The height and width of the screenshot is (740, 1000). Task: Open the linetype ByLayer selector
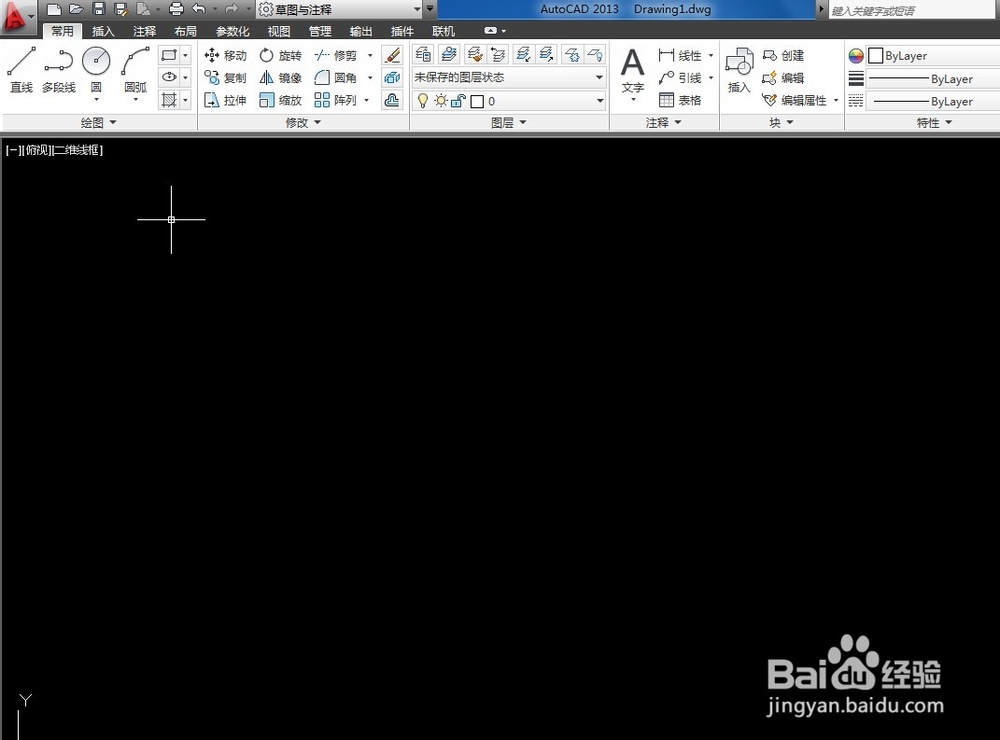pyautogui.click(x=933, y=101)
